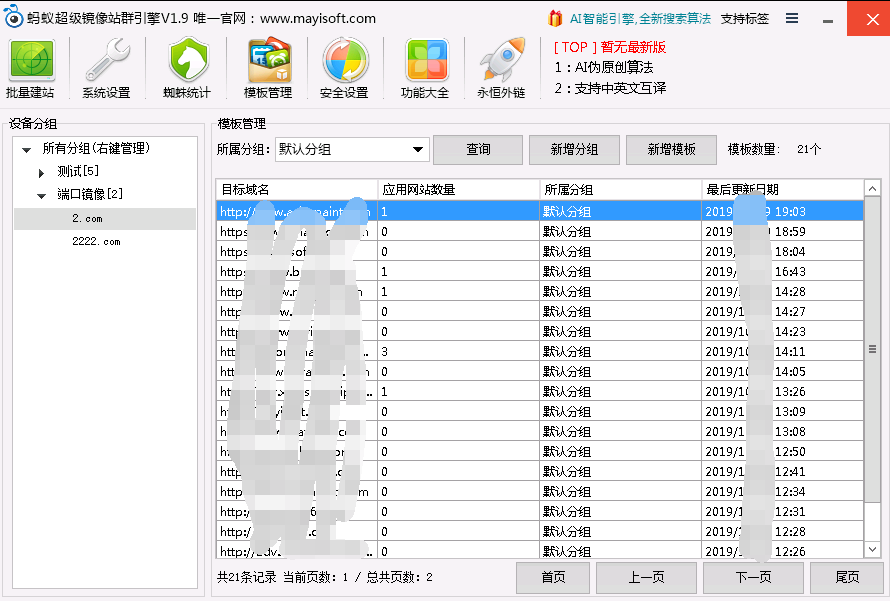
Task: Select the row updated at 13:26
Action: coord(540,392)
